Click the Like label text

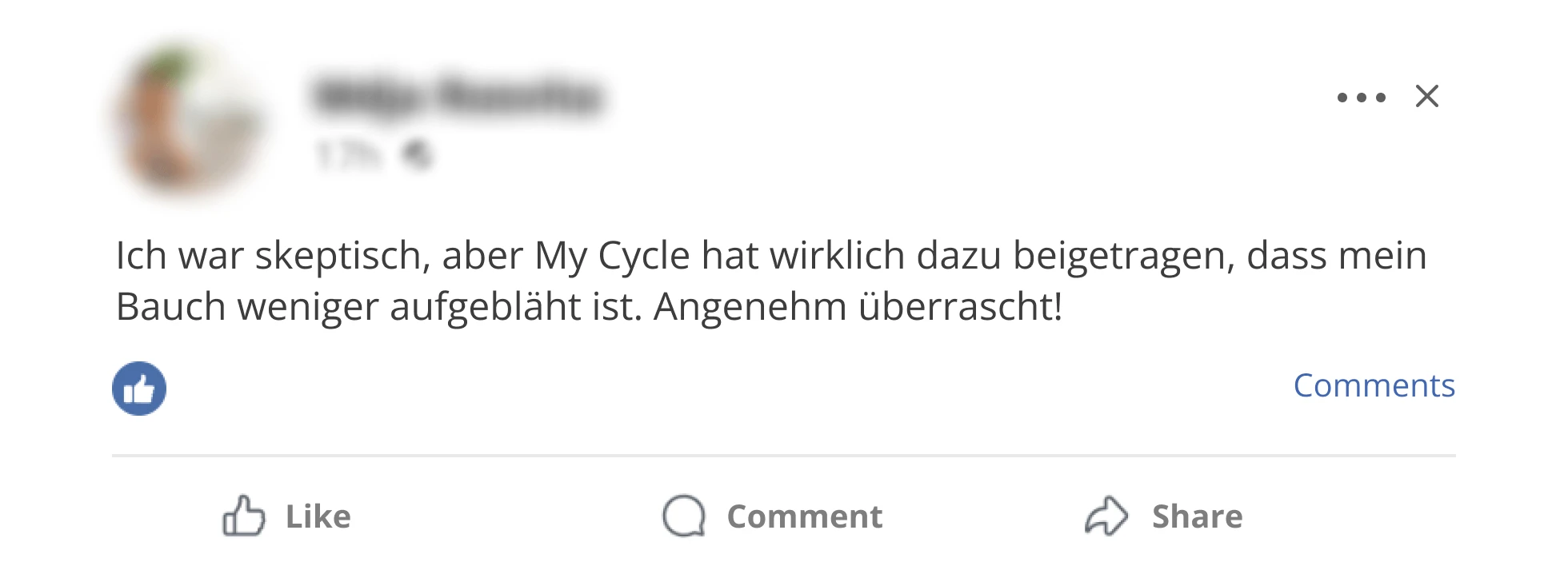click(x=318, y=516)
